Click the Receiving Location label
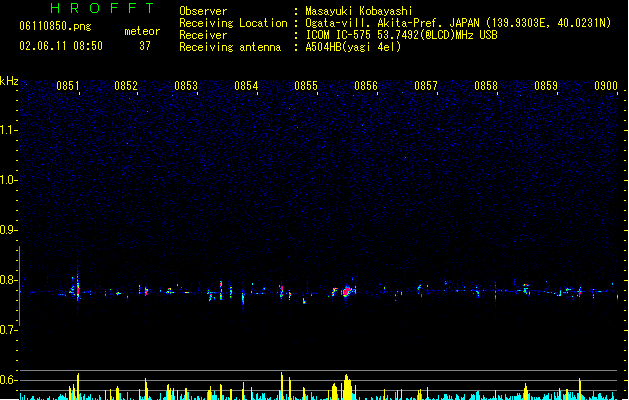This screenshot has width=629, height=400. click(x=233, y=23)
